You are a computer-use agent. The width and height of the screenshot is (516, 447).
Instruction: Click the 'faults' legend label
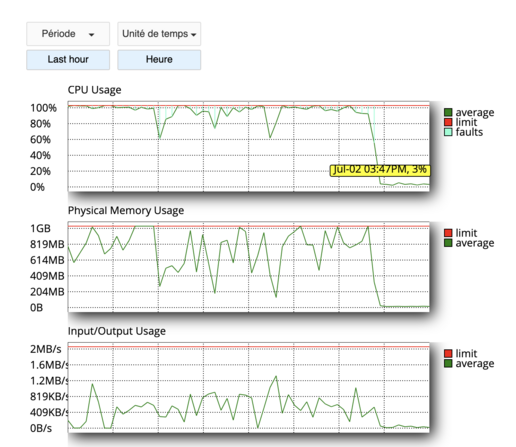[469, 132]
